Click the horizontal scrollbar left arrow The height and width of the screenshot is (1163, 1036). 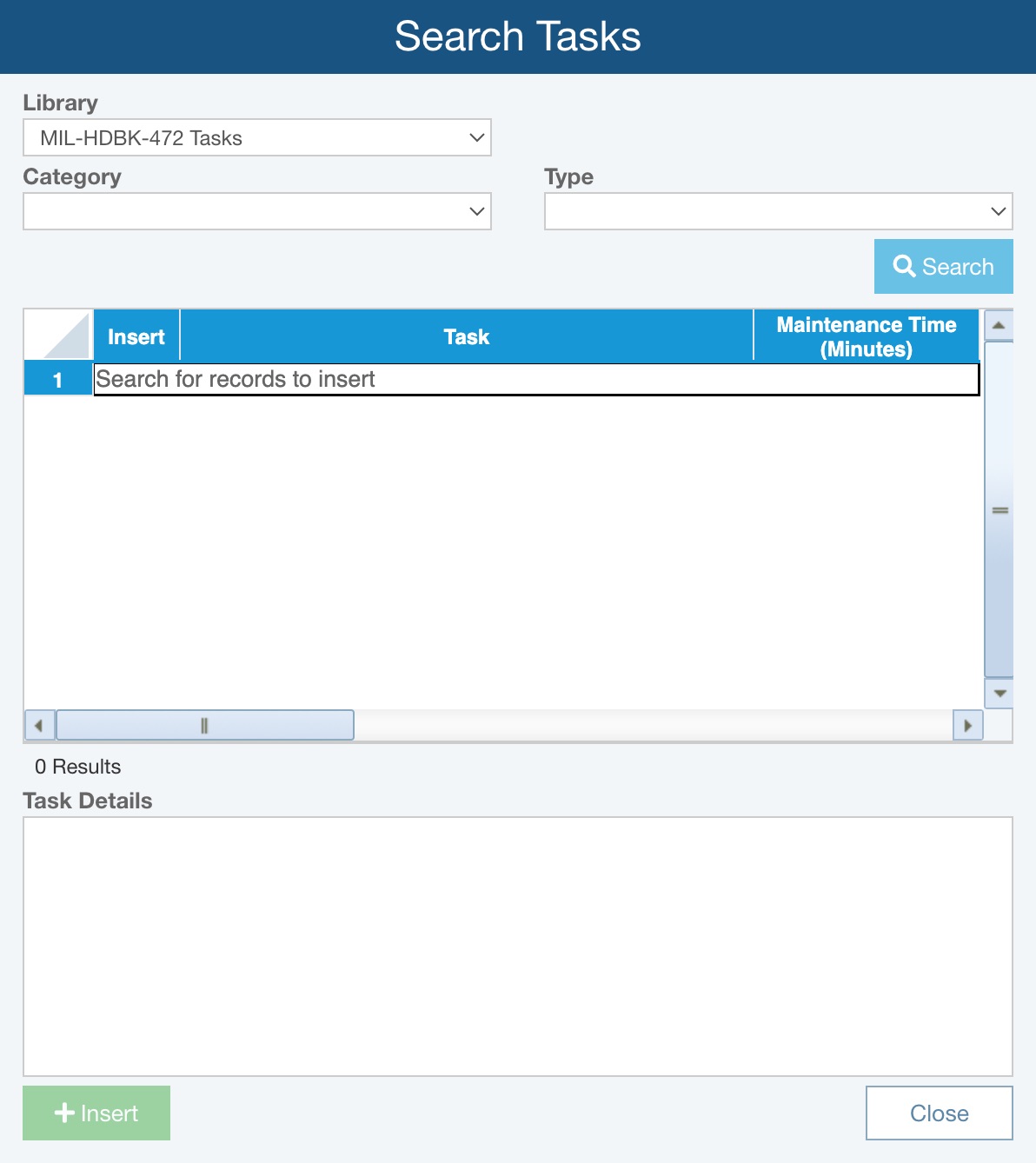[x=39, y=726]
